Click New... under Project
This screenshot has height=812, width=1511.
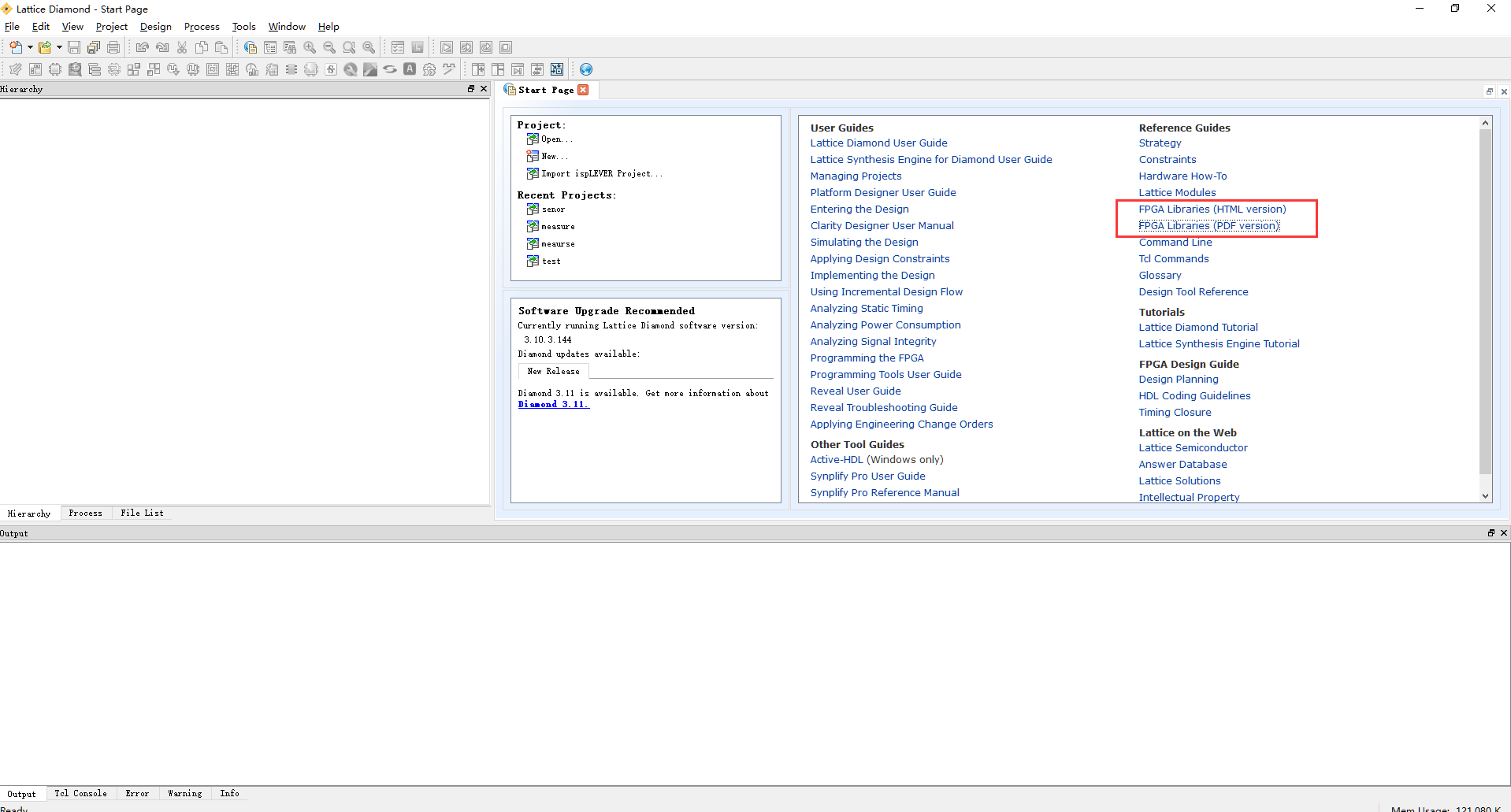548,157
